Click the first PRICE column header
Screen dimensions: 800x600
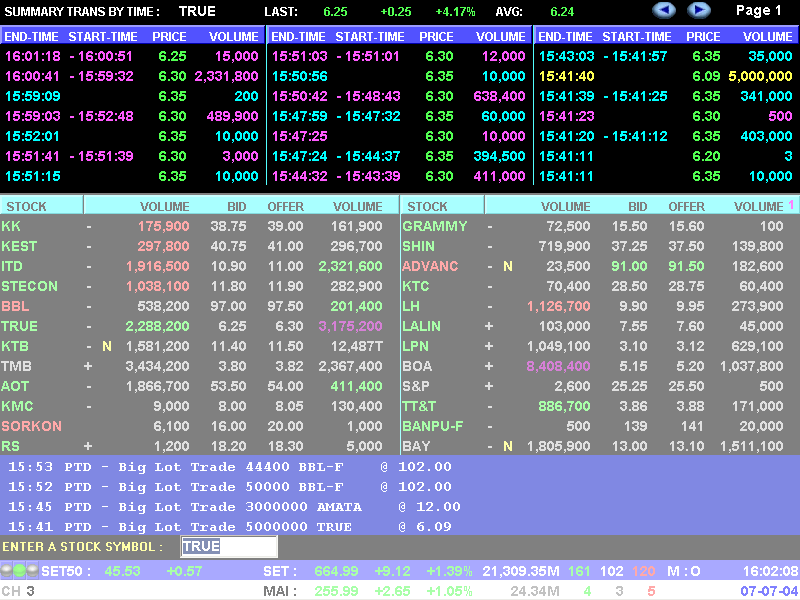(x=169, y=37)
